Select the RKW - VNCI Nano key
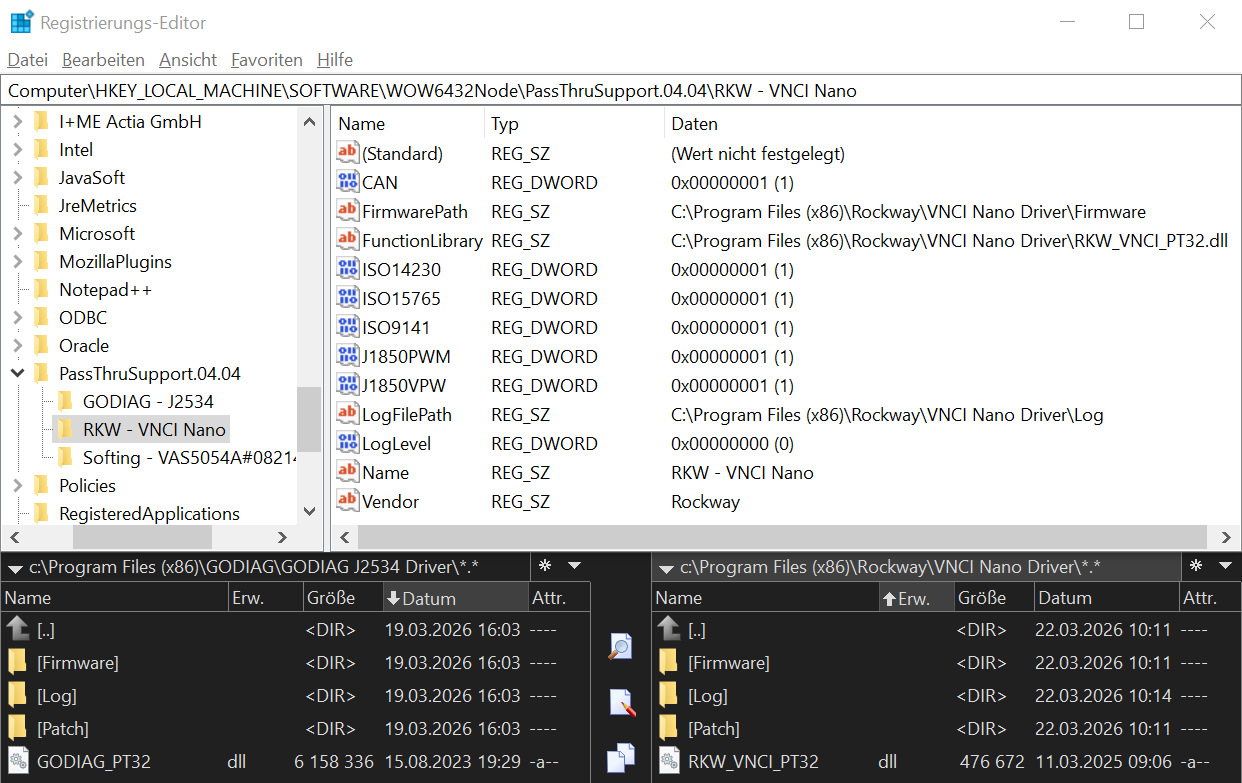Image resolution: width=1242 pixels, height=783 pixels. tap(154, 429)
